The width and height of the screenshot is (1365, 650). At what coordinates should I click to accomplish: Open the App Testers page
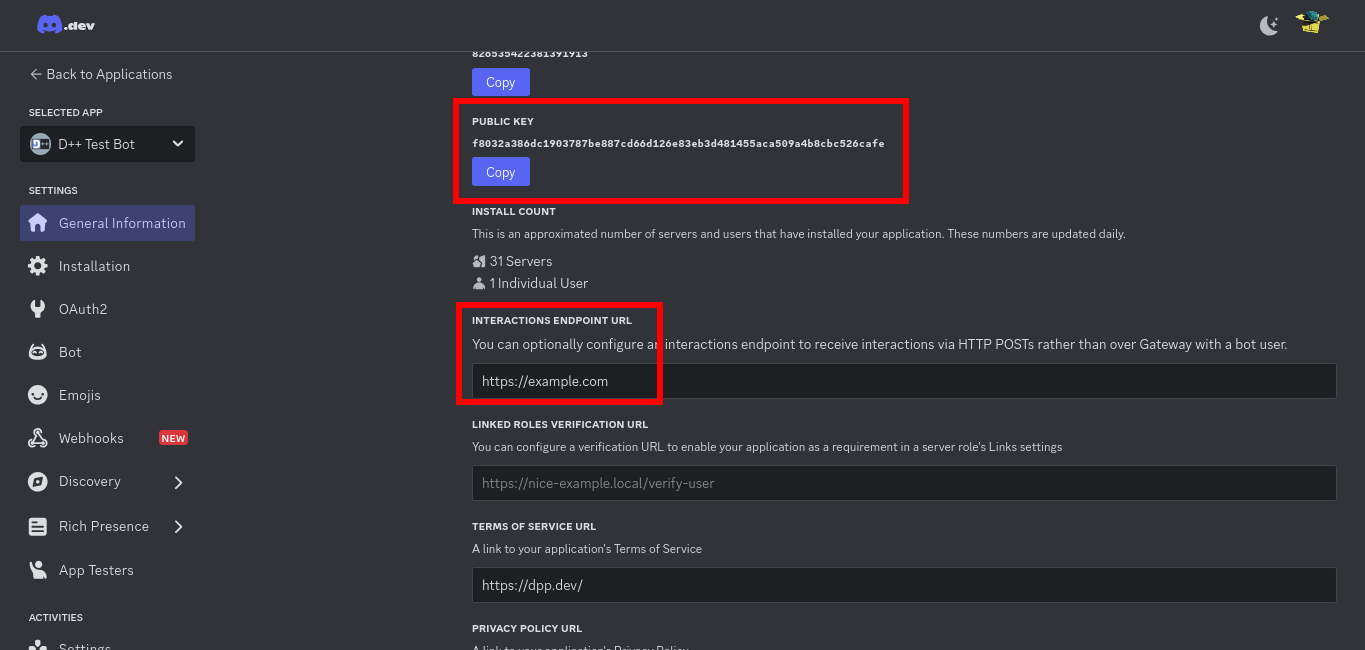point(96,570)
